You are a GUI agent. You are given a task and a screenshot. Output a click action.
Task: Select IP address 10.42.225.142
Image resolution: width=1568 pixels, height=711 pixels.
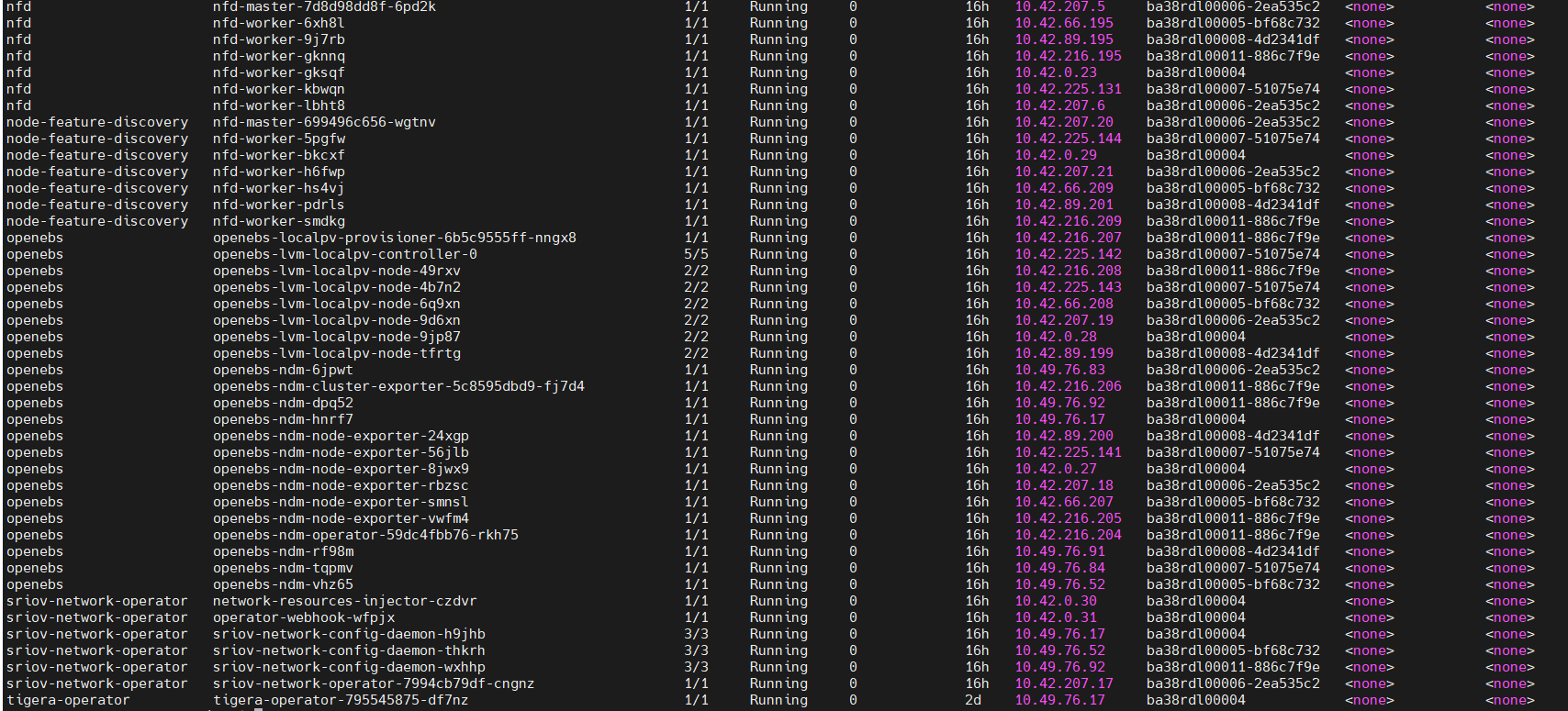tap(1069, 254)
